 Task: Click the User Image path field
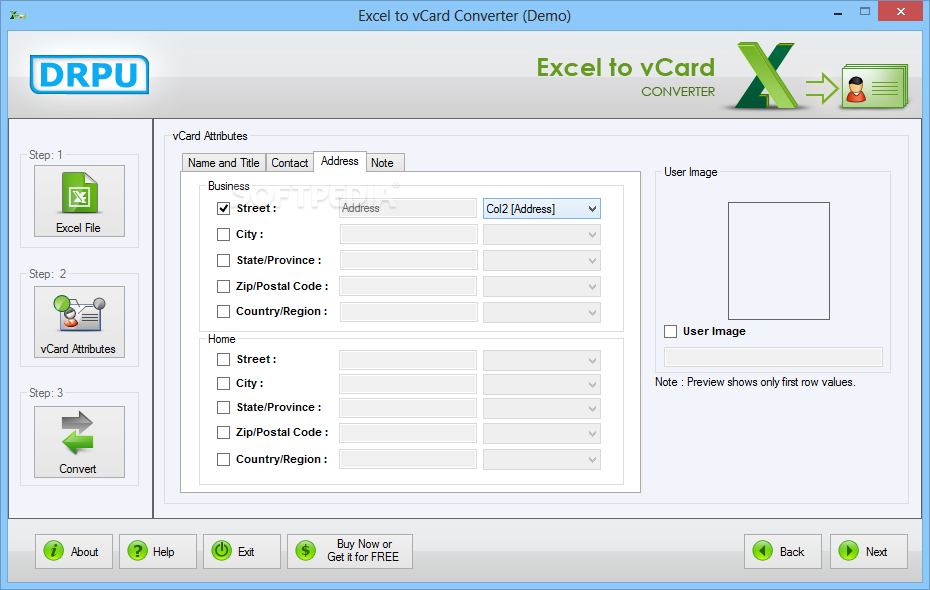(x=773, y=357)
